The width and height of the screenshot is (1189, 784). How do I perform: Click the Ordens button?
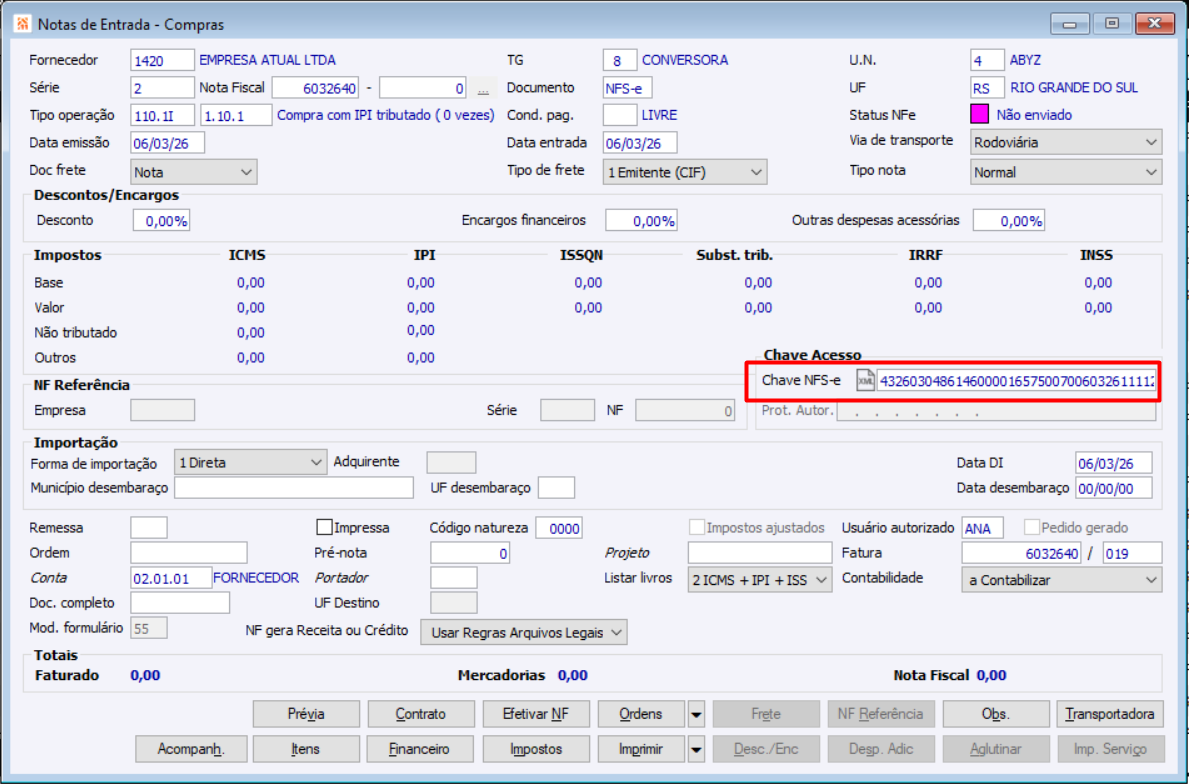tap(641, 714)
